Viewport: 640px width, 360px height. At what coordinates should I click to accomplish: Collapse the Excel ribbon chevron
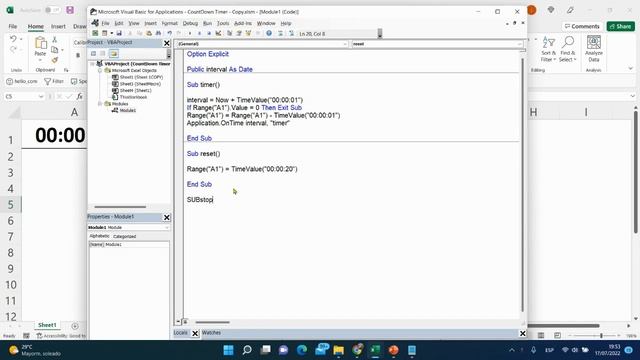(631, 69)
